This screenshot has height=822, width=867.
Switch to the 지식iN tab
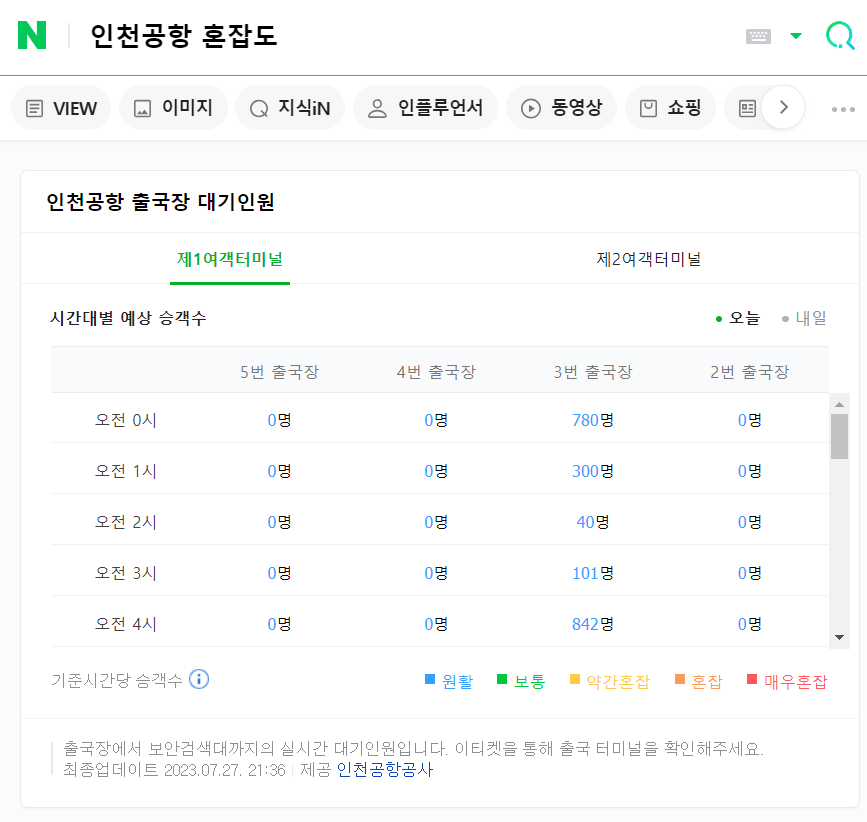point(290,108)
